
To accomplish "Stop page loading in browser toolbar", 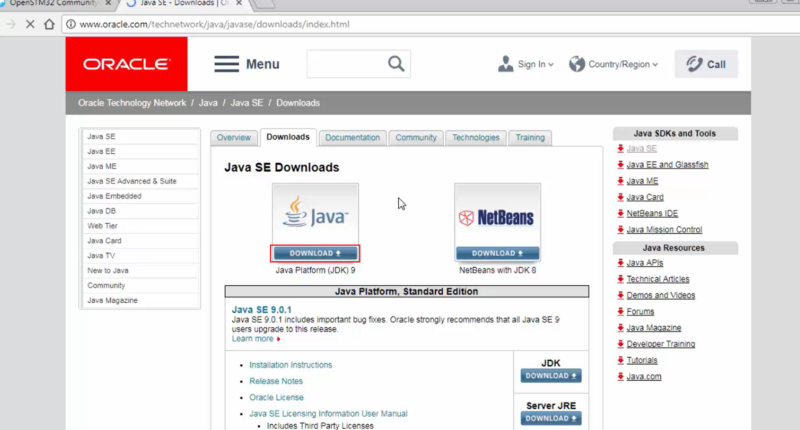I will 30,24.
